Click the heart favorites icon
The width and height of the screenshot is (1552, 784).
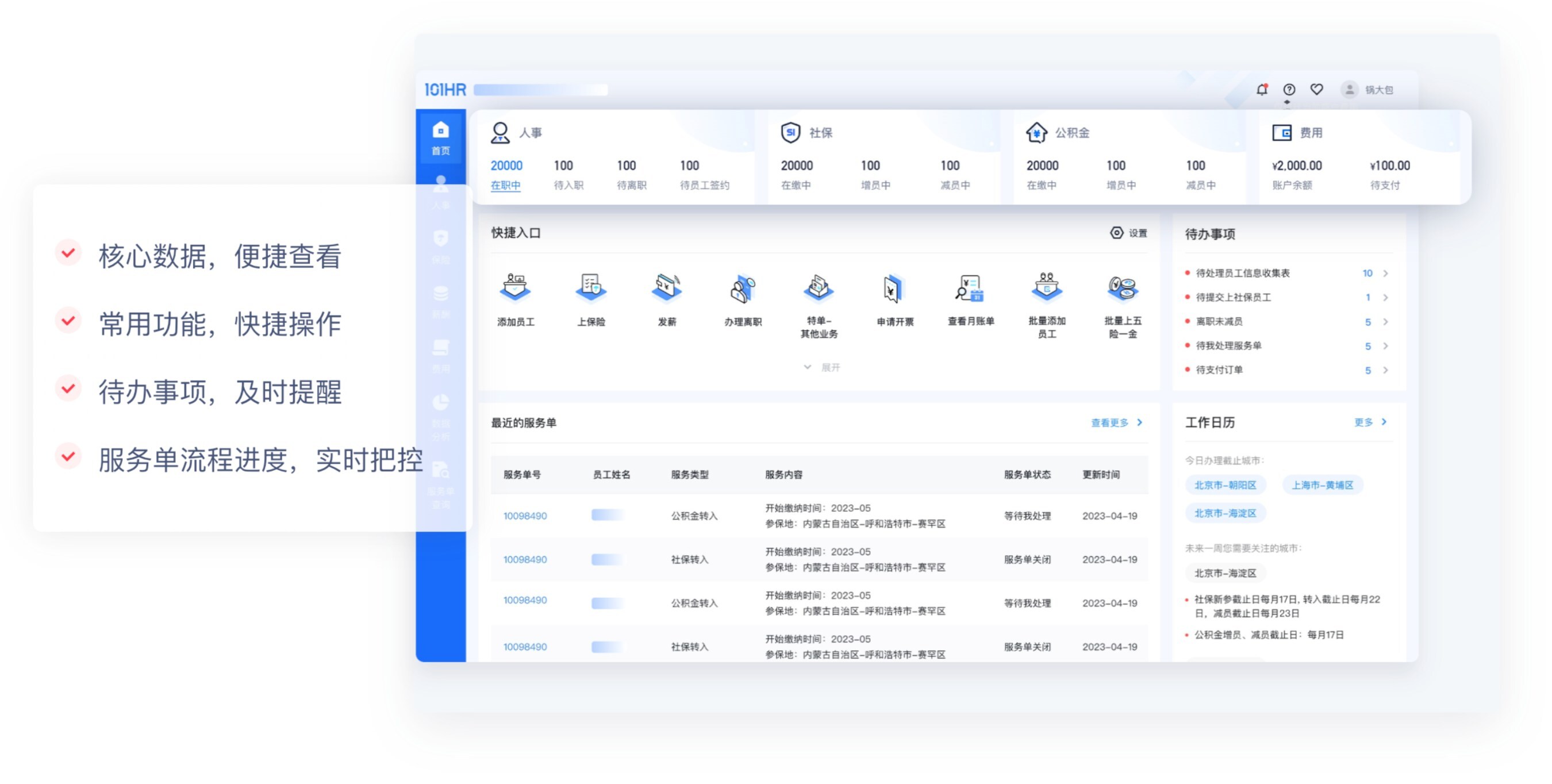point(1316,90)
